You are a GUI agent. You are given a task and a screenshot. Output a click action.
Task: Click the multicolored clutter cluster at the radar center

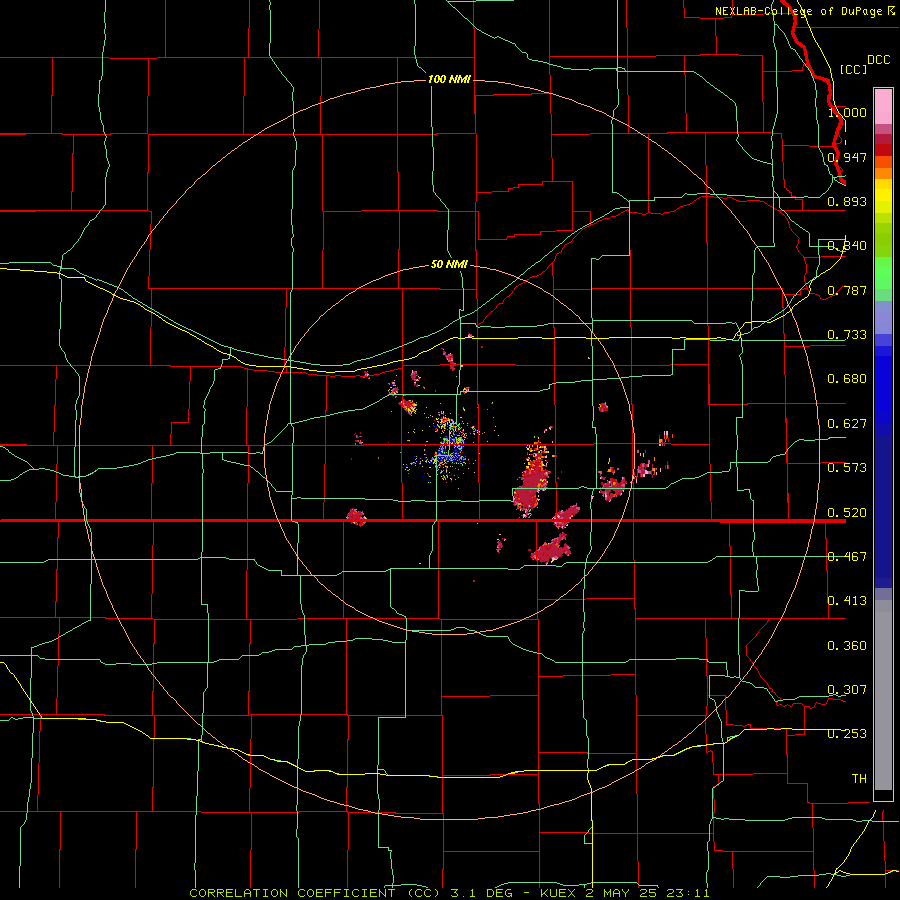tap(447, 449)
